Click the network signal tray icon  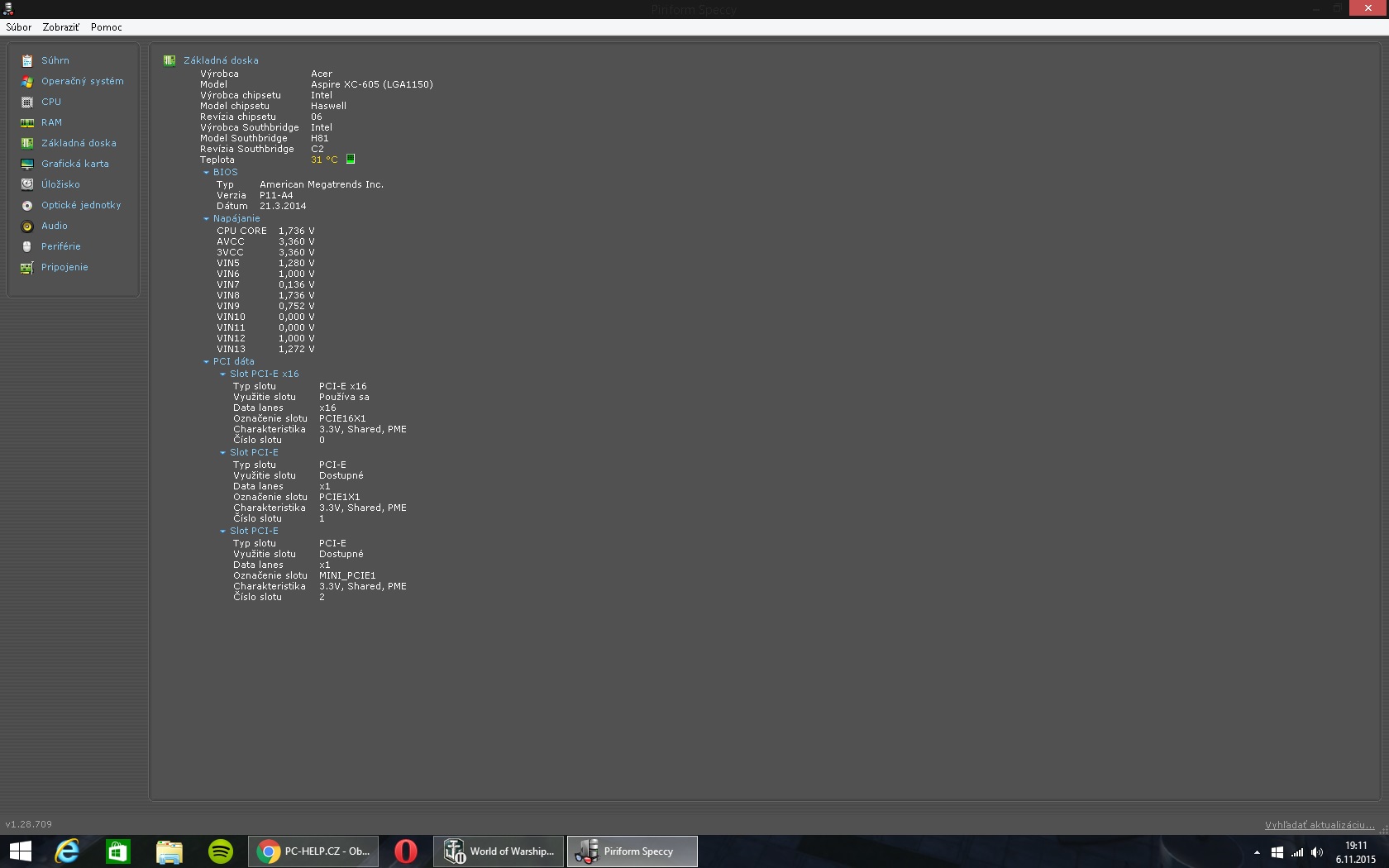pyautogui.click(x=1297, y=852)
